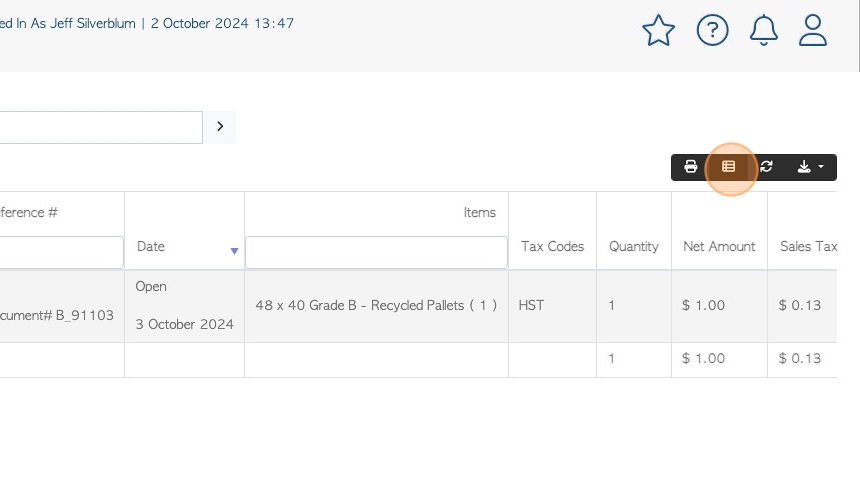Viewport: 860px width, 480px height.
Task: Open notifications bell icon
Action: [x=763, y=30]
